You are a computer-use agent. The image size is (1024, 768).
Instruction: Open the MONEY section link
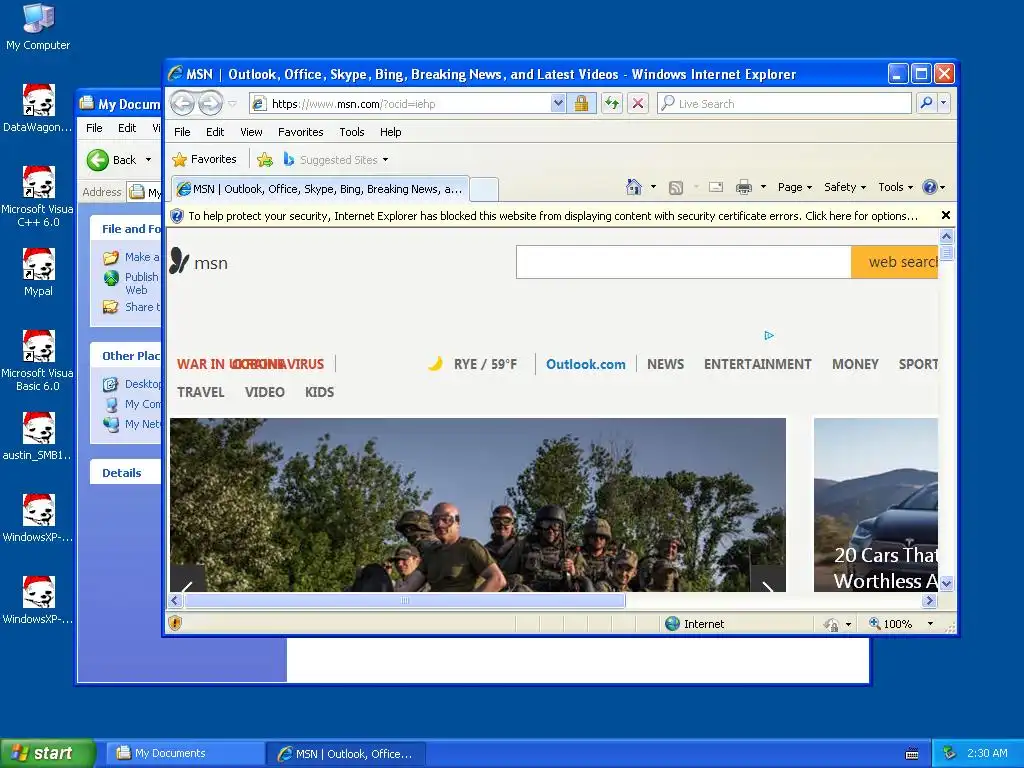coord(855,364)
